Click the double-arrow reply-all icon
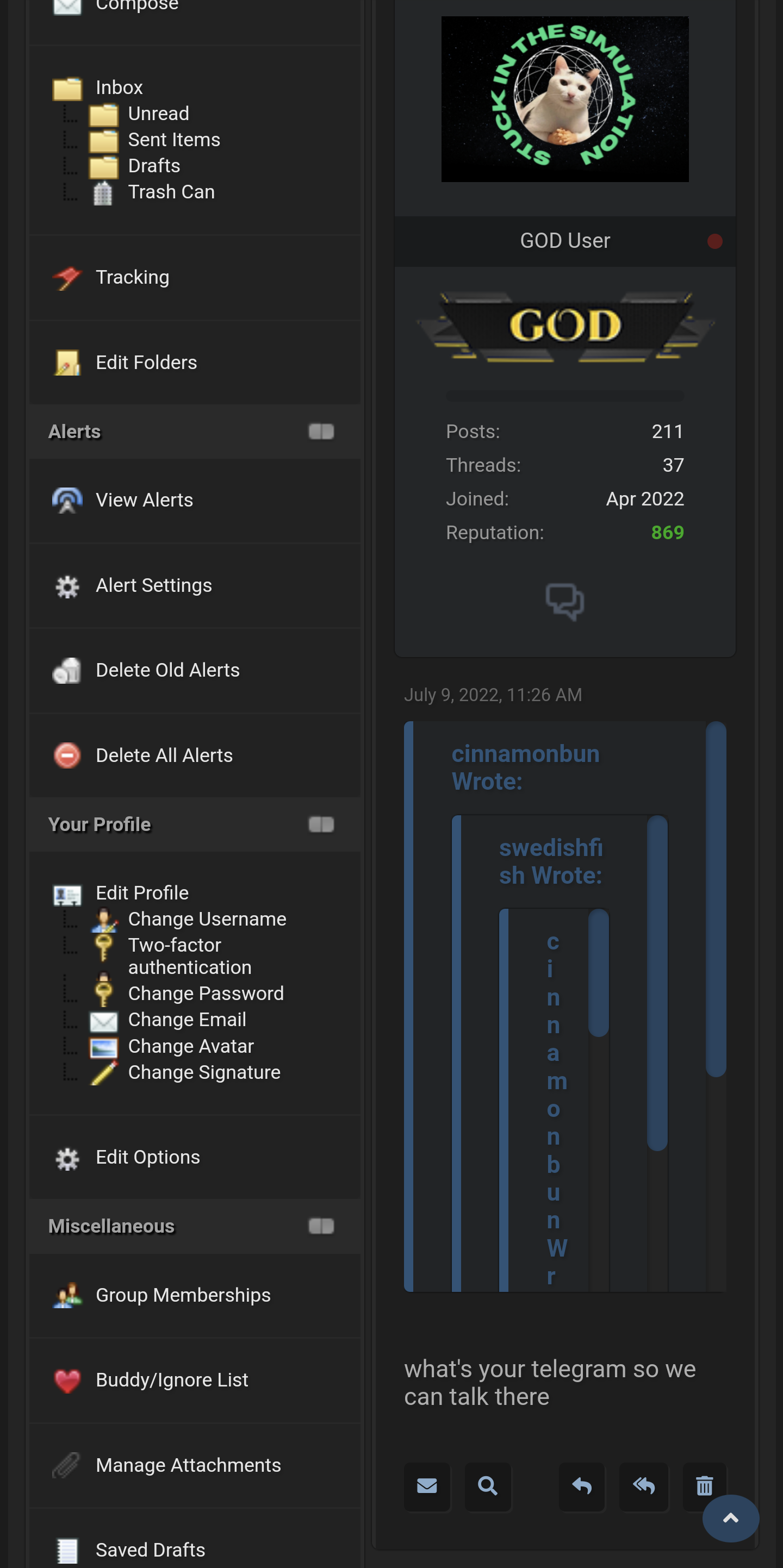This screenshot has height=1568, width=783. [x=643, y=1486]
